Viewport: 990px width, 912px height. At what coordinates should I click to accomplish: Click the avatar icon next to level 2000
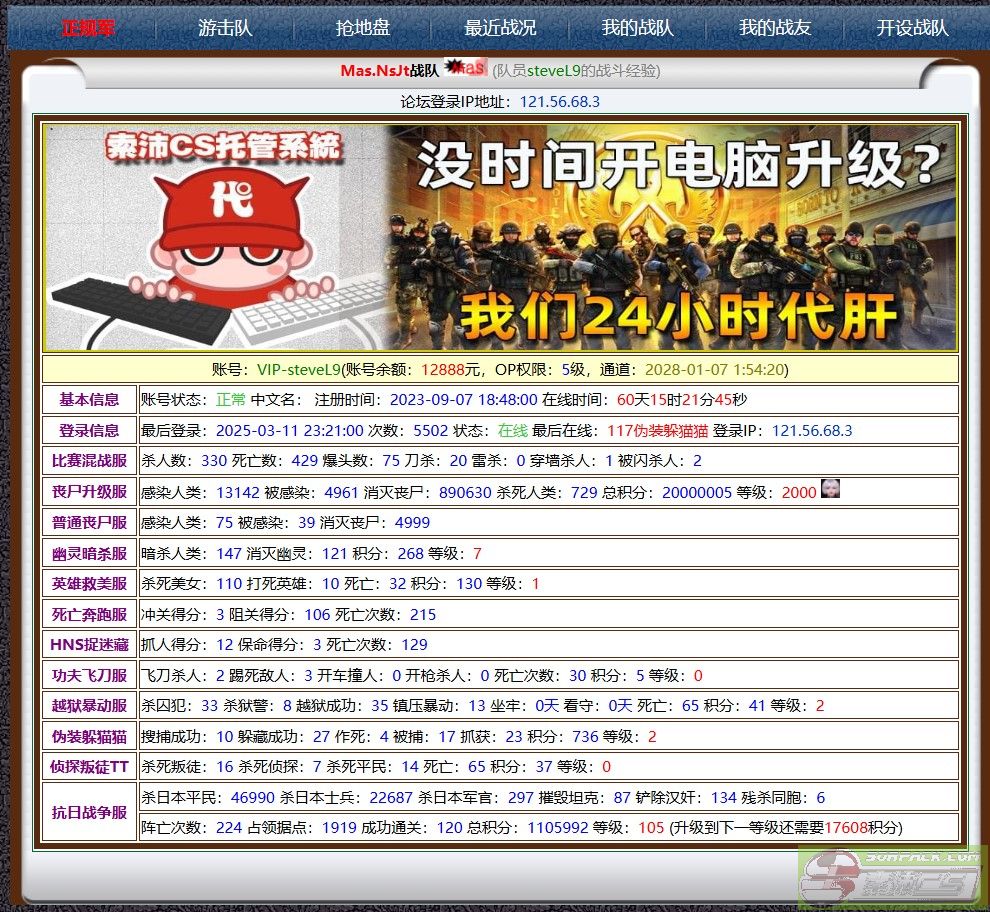[x=832, y=490]
